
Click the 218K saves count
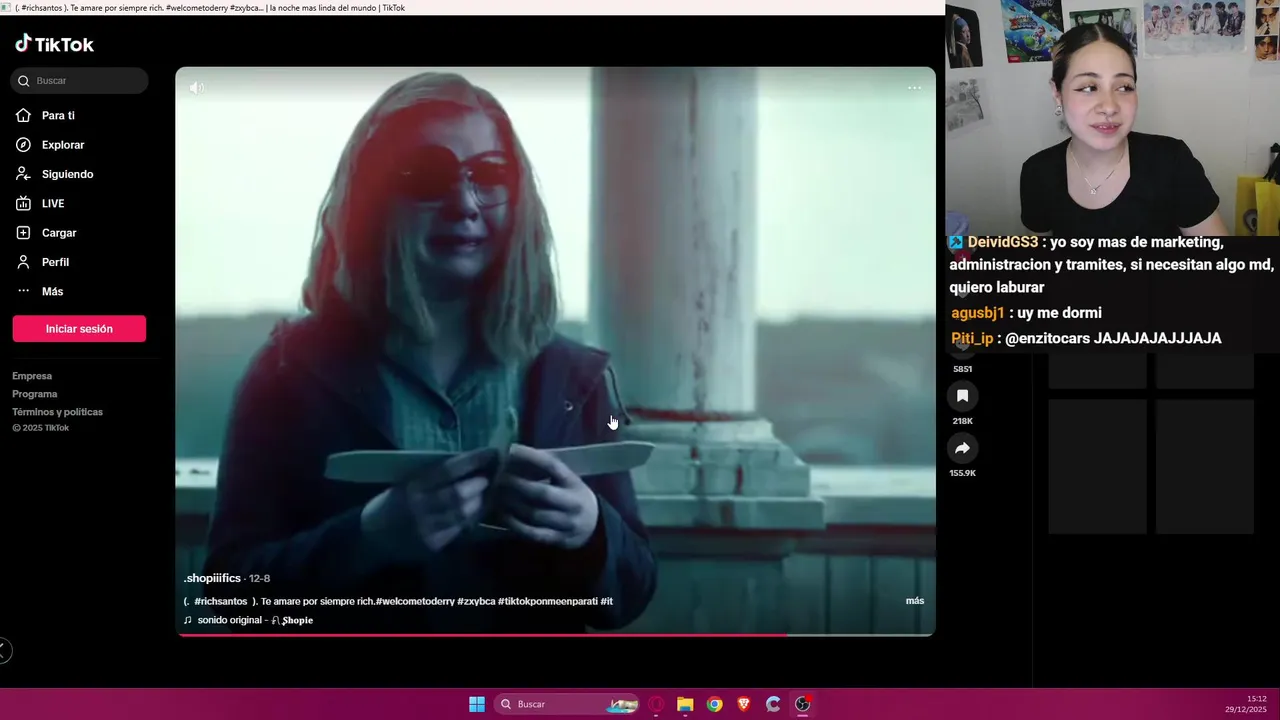pyautogui.click(x=962, y=421)
